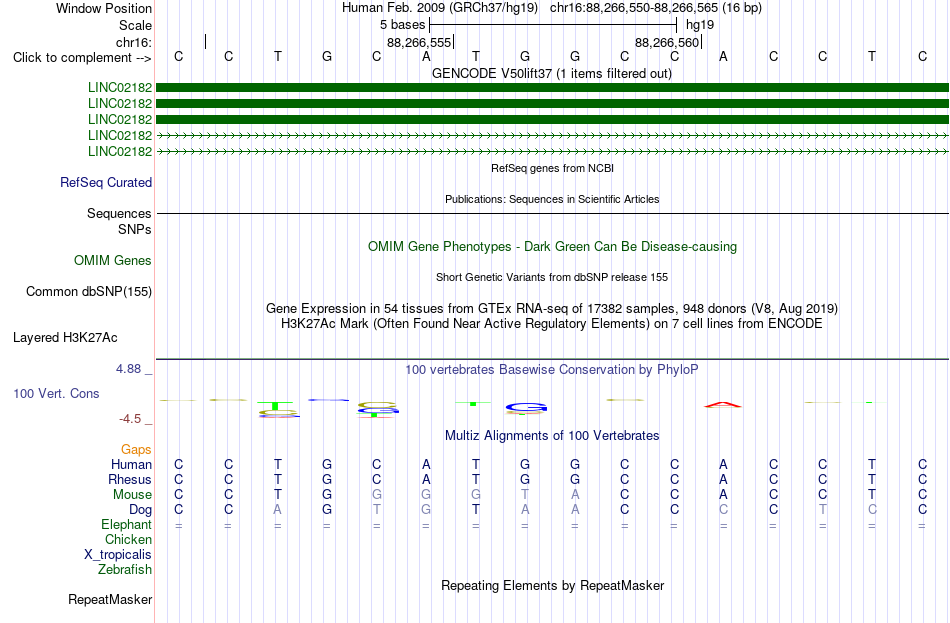Viewport: 950px width, 623px height.
Task: Open the OMIM Gene Phenotypes track title
Action: coord(552,247)
